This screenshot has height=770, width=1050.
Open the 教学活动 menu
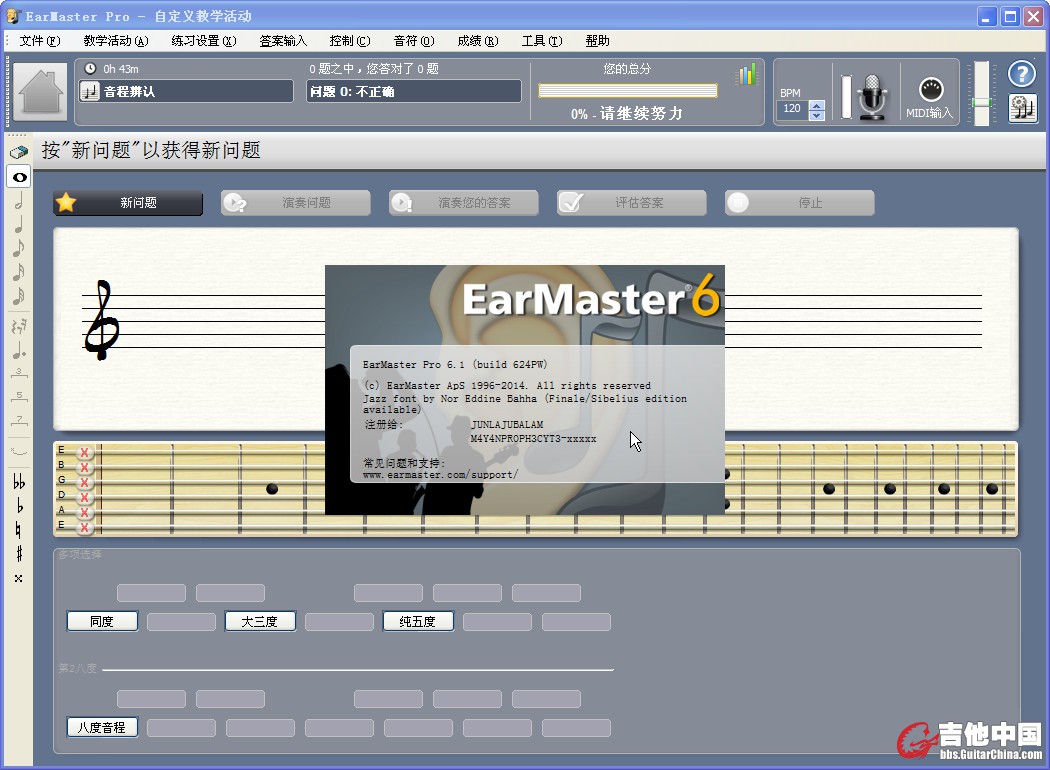(115, 41)
